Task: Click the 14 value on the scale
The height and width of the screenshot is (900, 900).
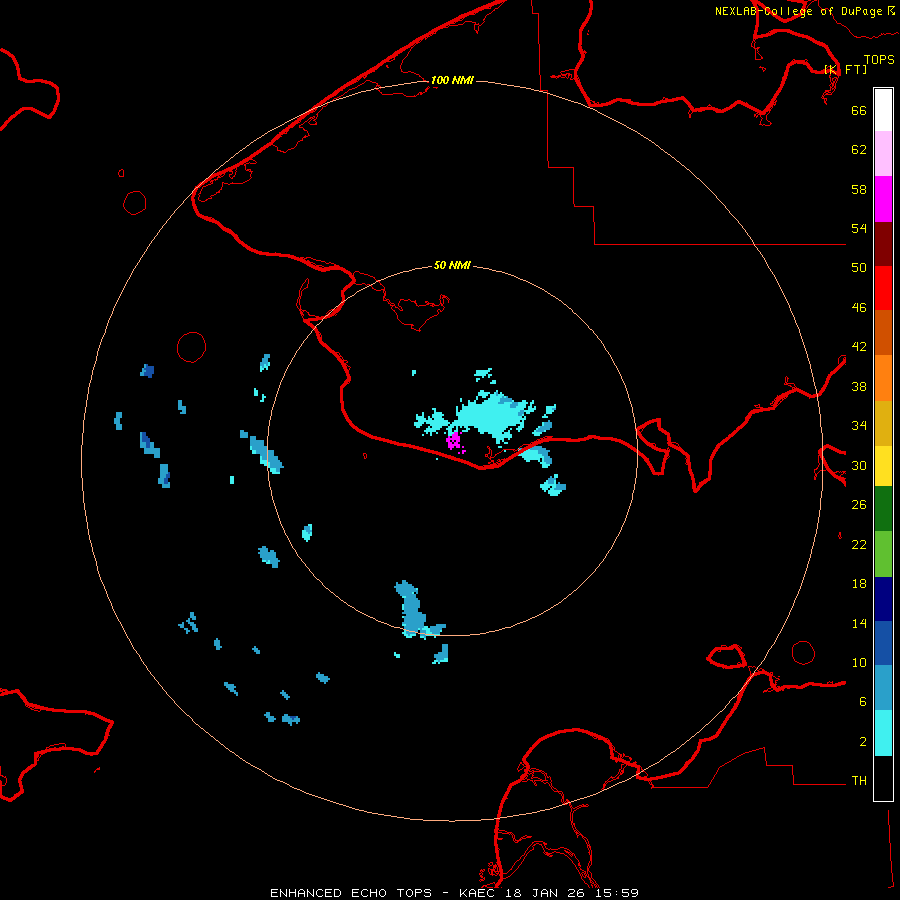Action: tap(859, 623)
